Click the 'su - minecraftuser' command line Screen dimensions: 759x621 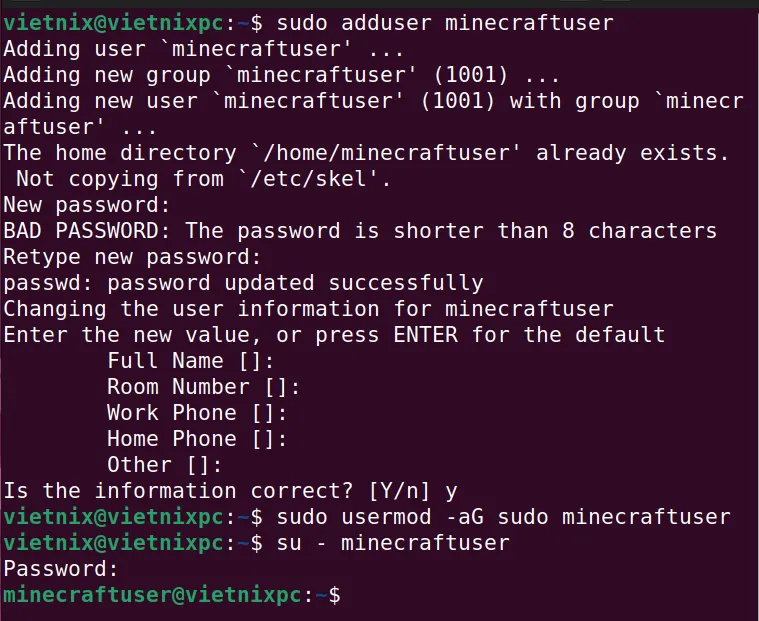(393, 543)
